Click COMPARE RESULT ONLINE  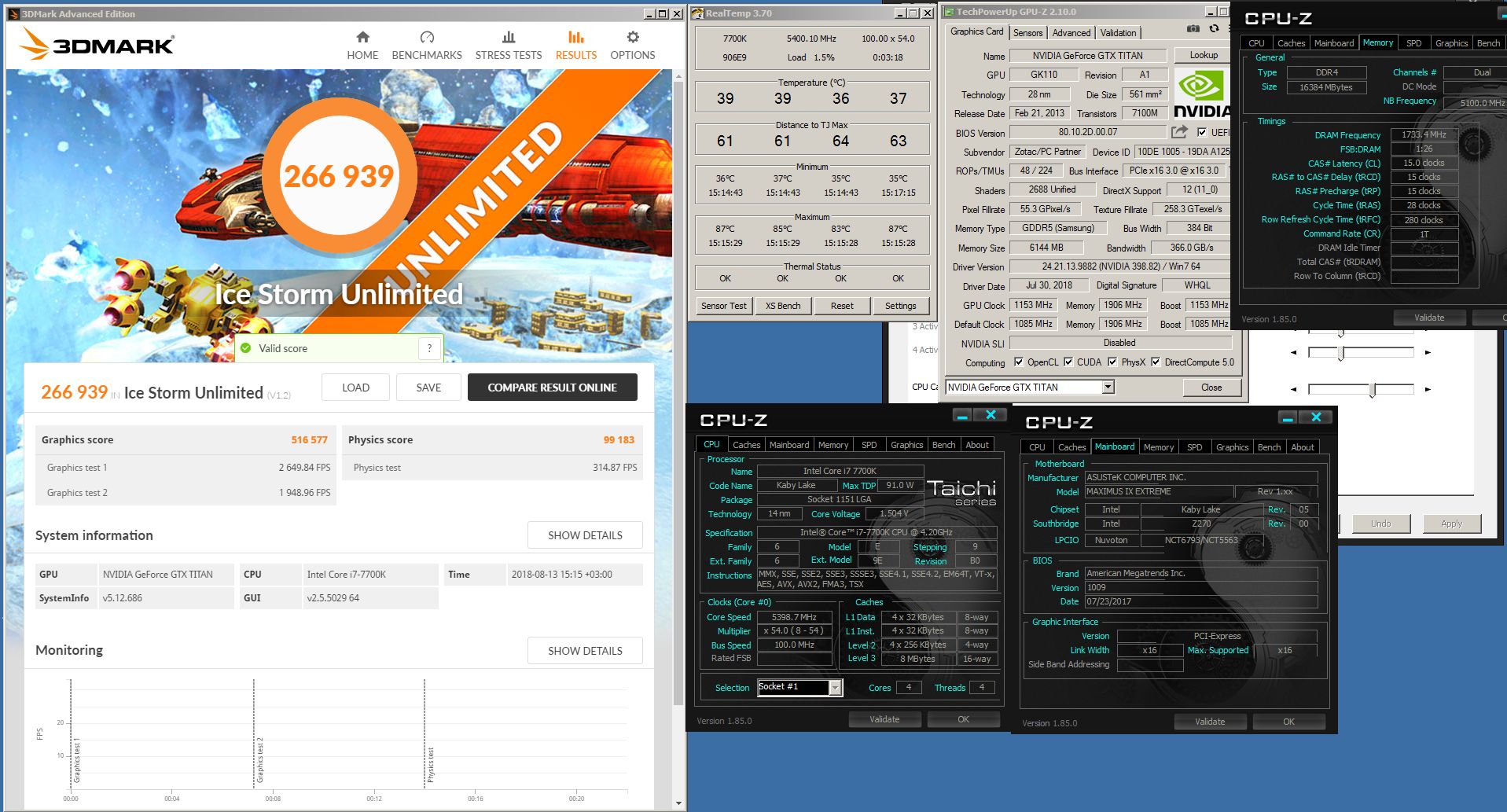point(552,388)
